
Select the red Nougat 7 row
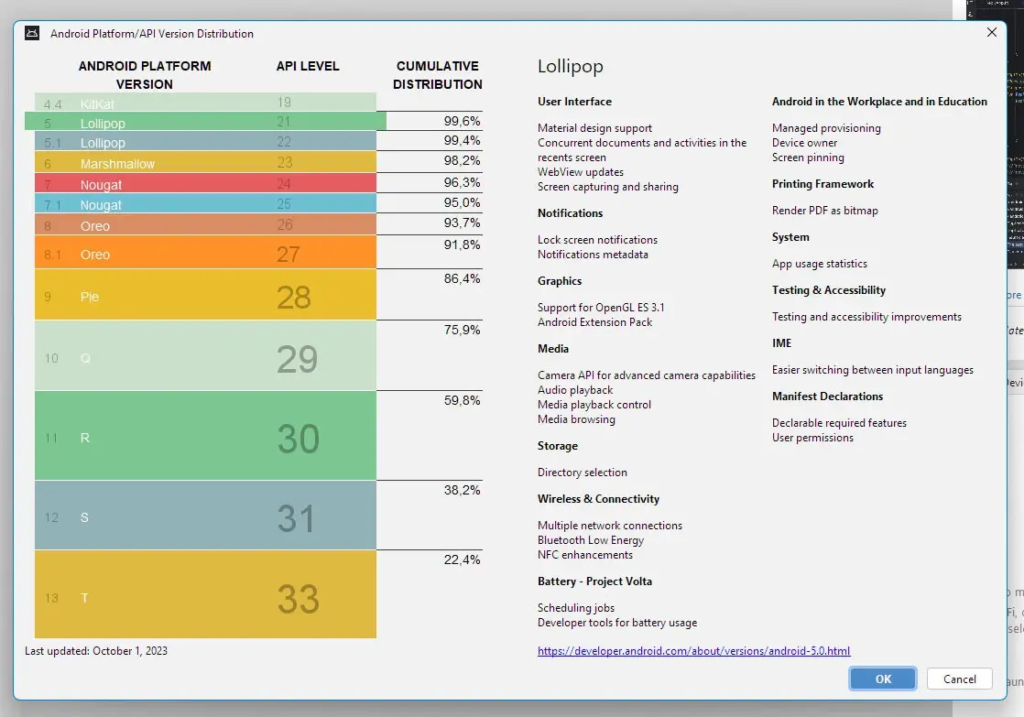pos(205,183)
